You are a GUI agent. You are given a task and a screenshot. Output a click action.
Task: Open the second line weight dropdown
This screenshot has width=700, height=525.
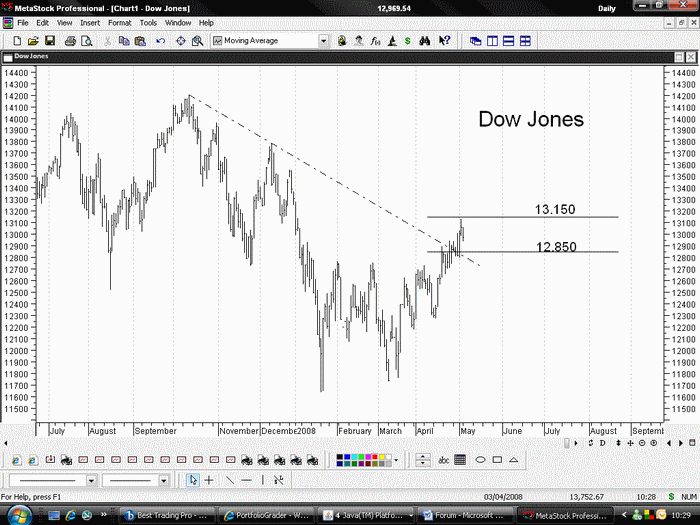(163, 480)
